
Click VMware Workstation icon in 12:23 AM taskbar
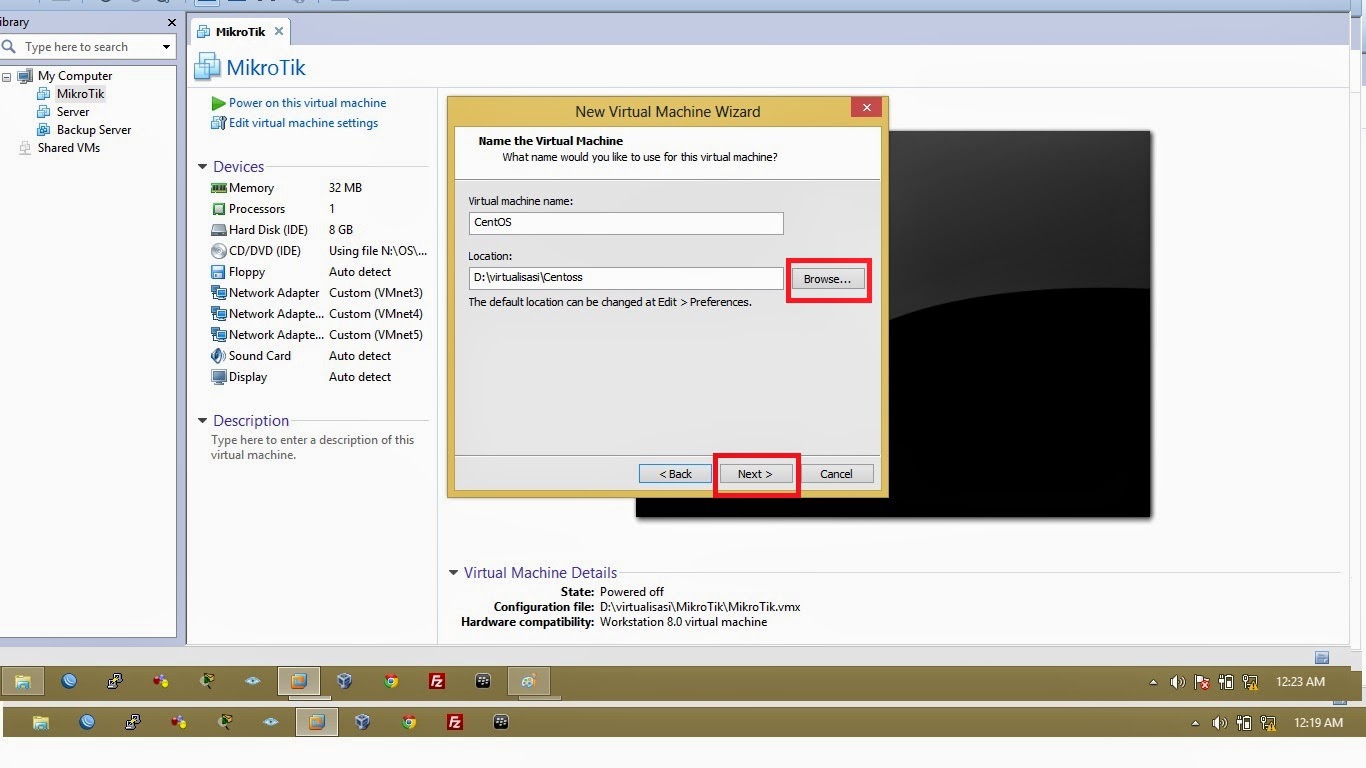pos(298,682)
